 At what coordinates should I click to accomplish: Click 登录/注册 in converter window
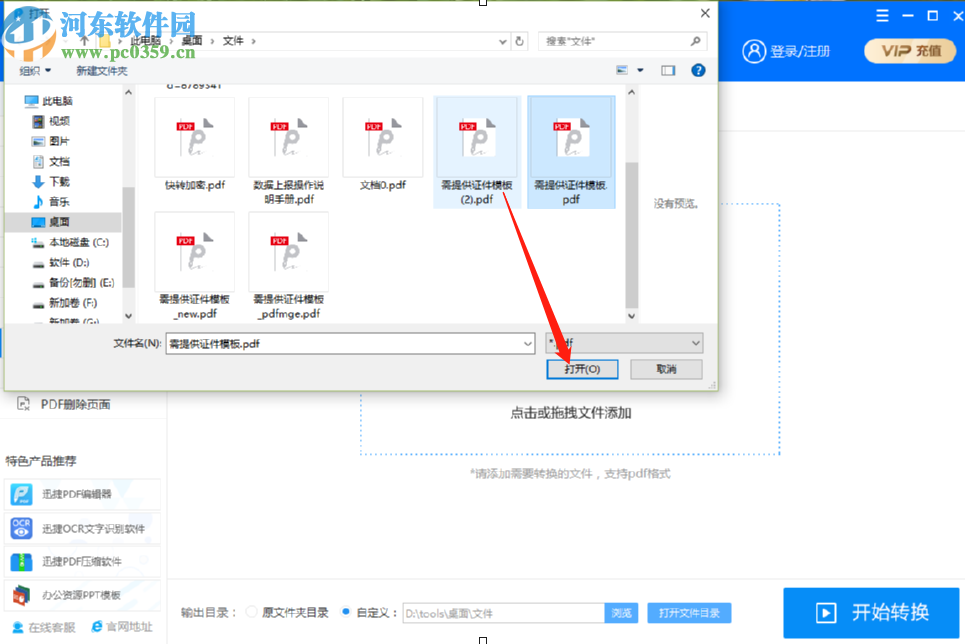pyautogui.click(x=800, y=51)
